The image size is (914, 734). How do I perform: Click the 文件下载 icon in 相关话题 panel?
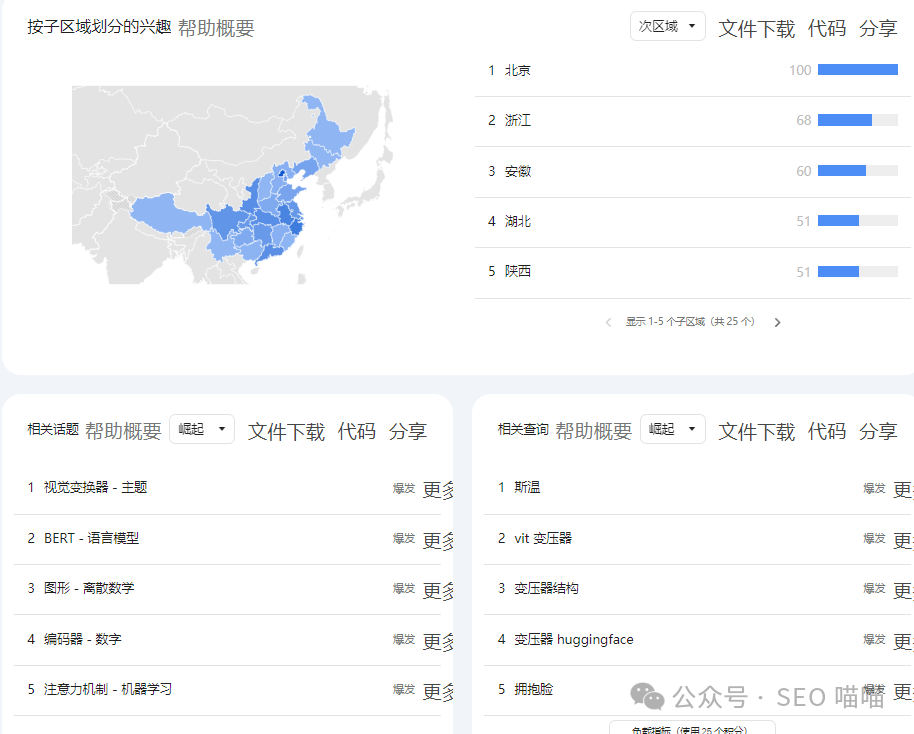(x=289, y=432)
